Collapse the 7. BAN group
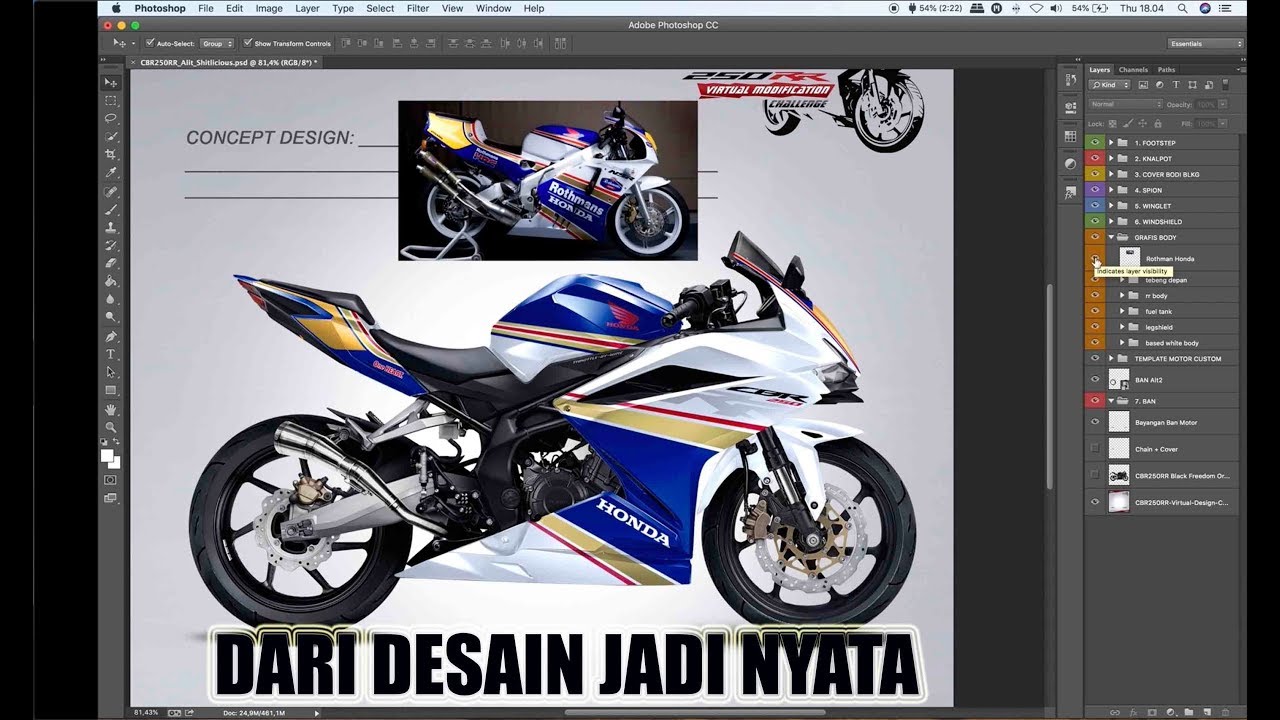1280x720 pixels. [1111, 400]
